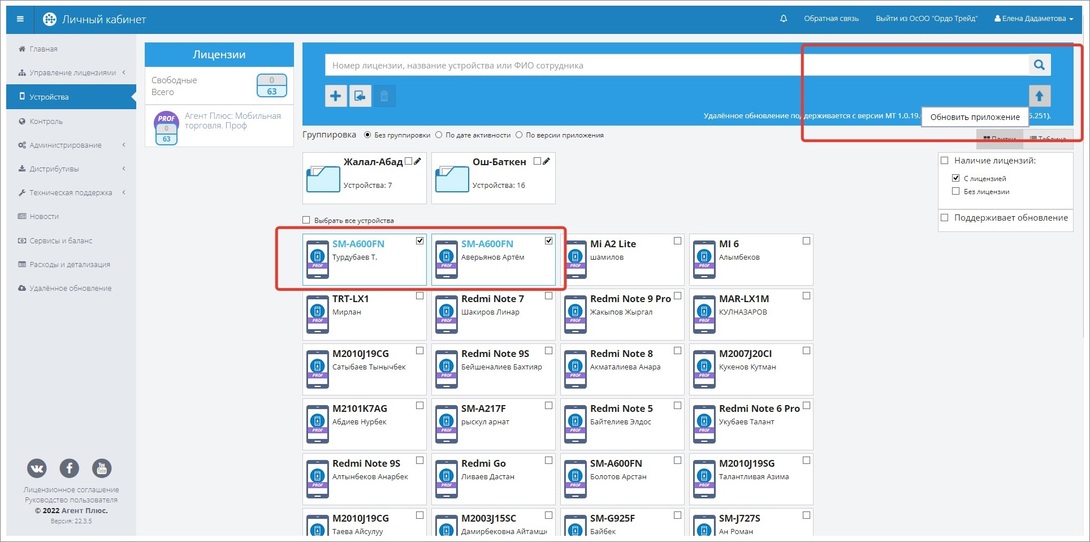Click the Личный кабинет logo icon
Viewport: 1090px width, 542px height.
pyautogui.click(x=49, y=19)
